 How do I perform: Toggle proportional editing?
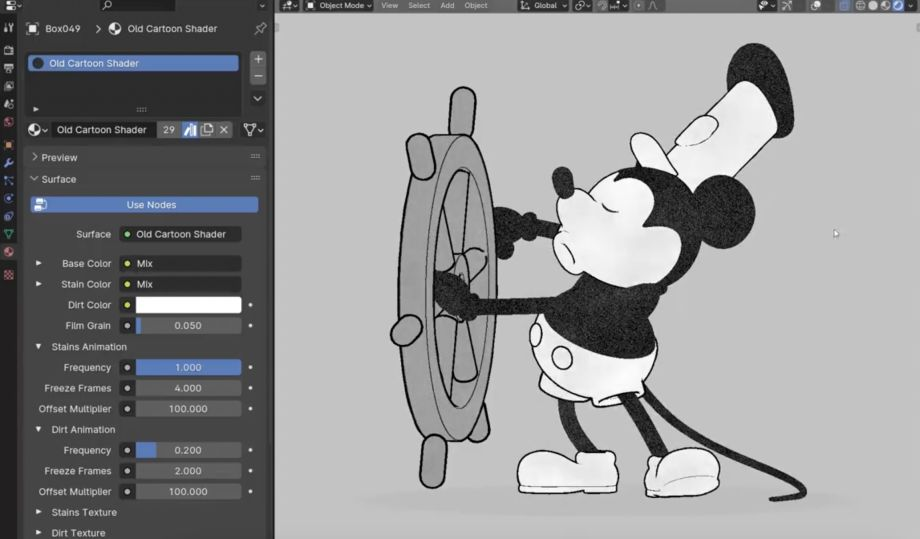tap(638, 5)
